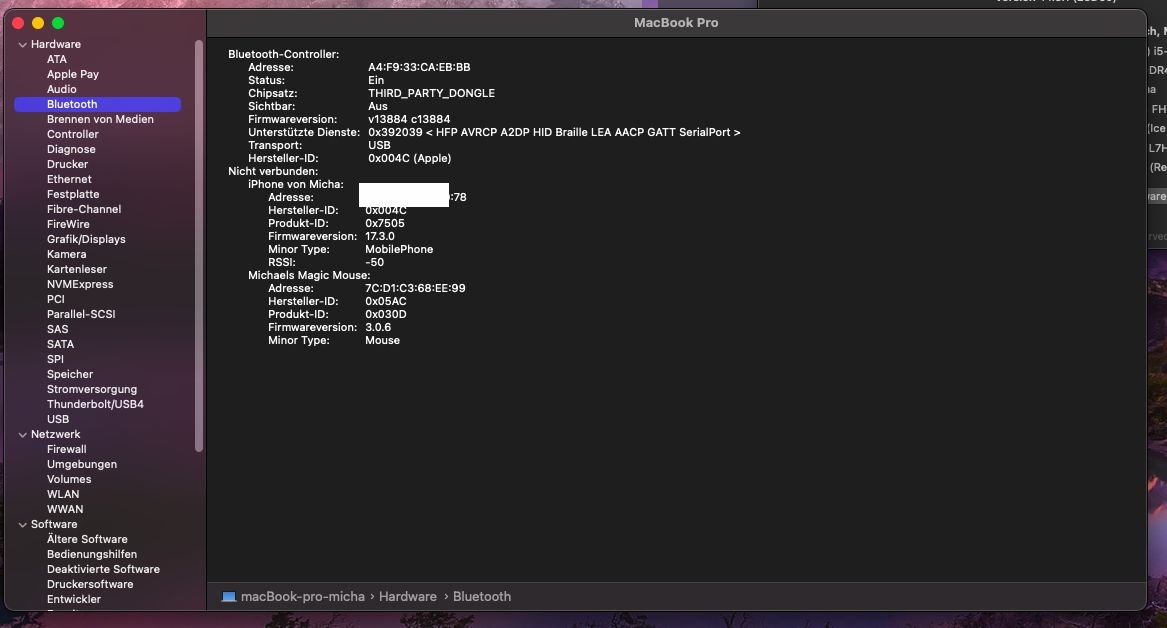This screenshot has height=628, width=1167.
Task: Click the iPhone von Micha heading
Action: tap(295, 185)
